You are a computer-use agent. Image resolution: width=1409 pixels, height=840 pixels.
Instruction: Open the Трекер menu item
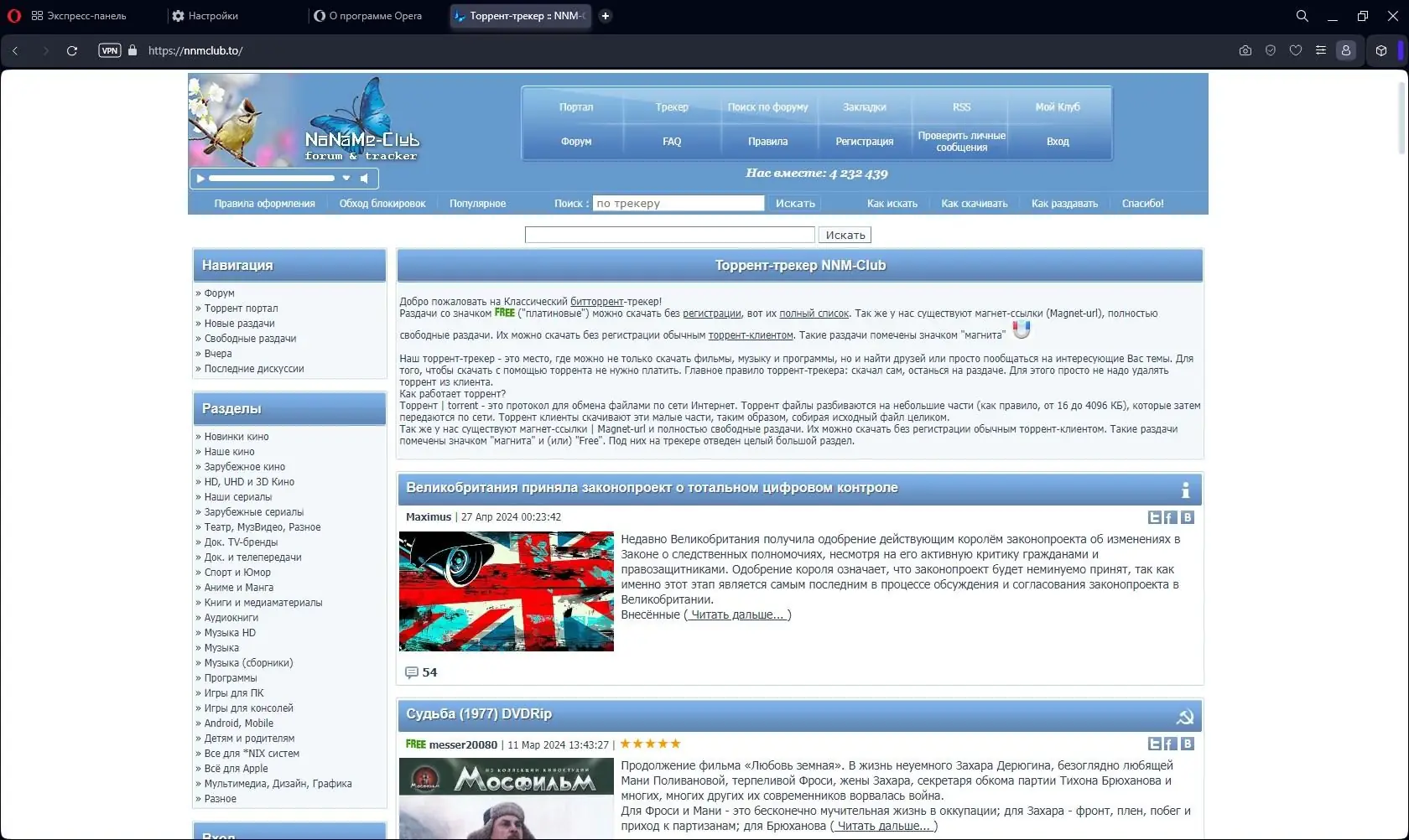[671, 106]
